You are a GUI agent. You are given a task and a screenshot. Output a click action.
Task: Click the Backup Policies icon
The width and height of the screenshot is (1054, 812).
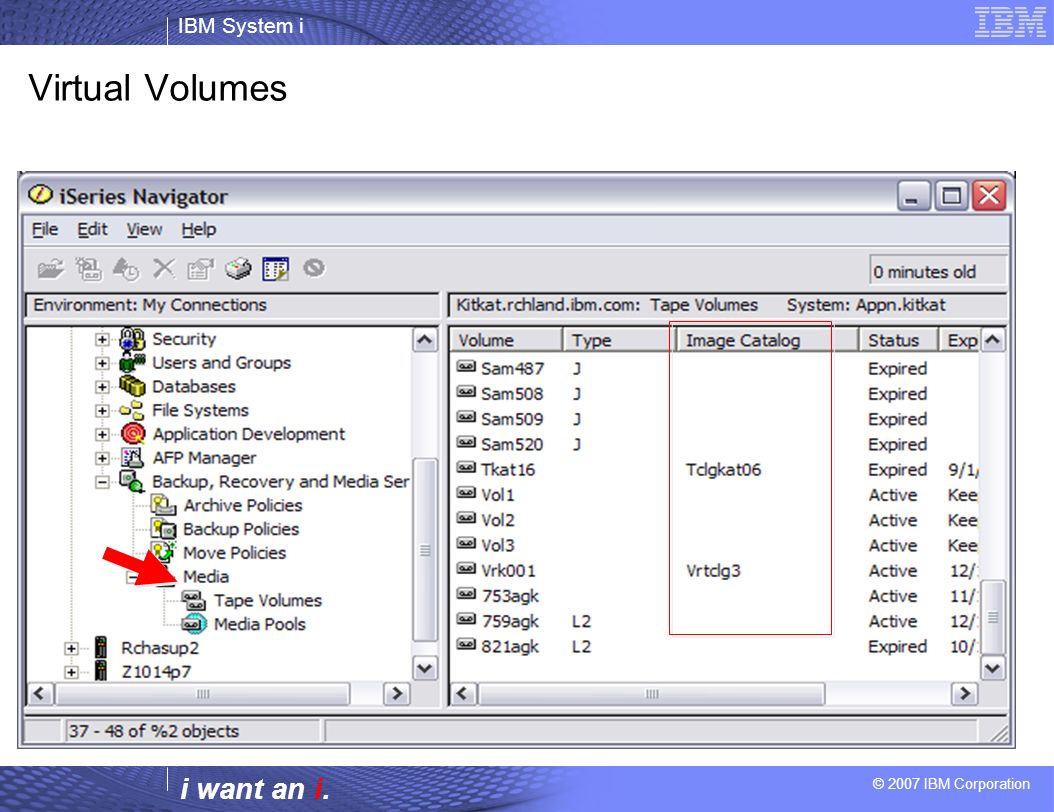coord(163,529)
